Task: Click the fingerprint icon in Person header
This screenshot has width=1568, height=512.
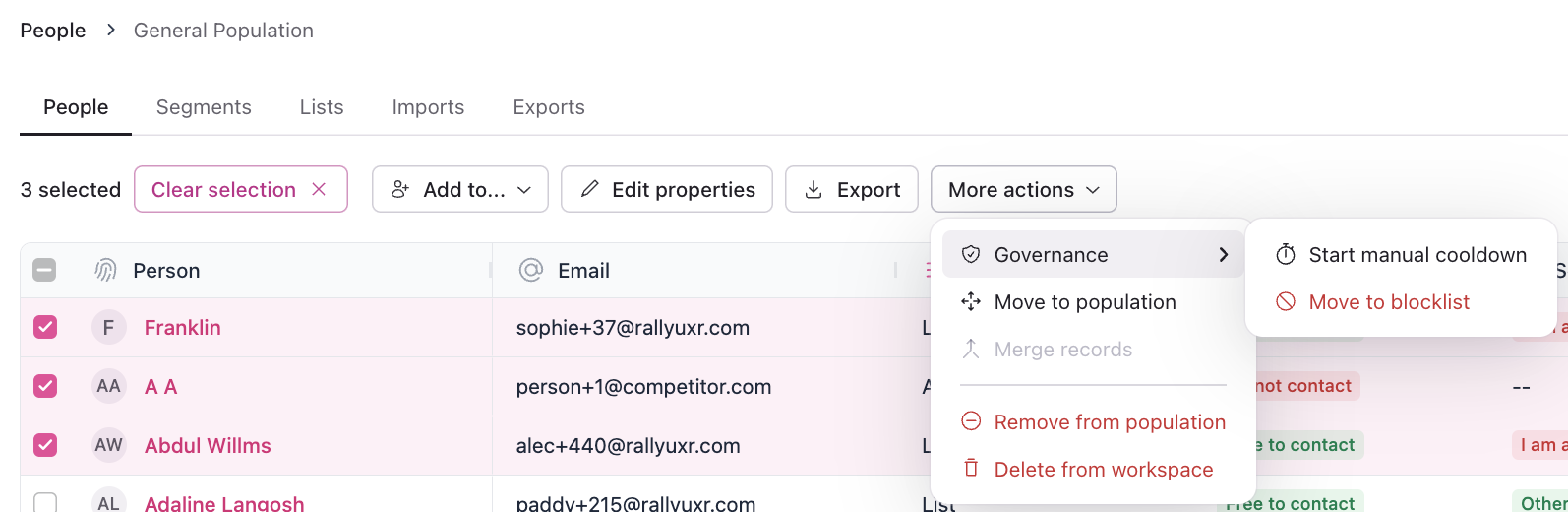Action: click(x=105, y=271)
